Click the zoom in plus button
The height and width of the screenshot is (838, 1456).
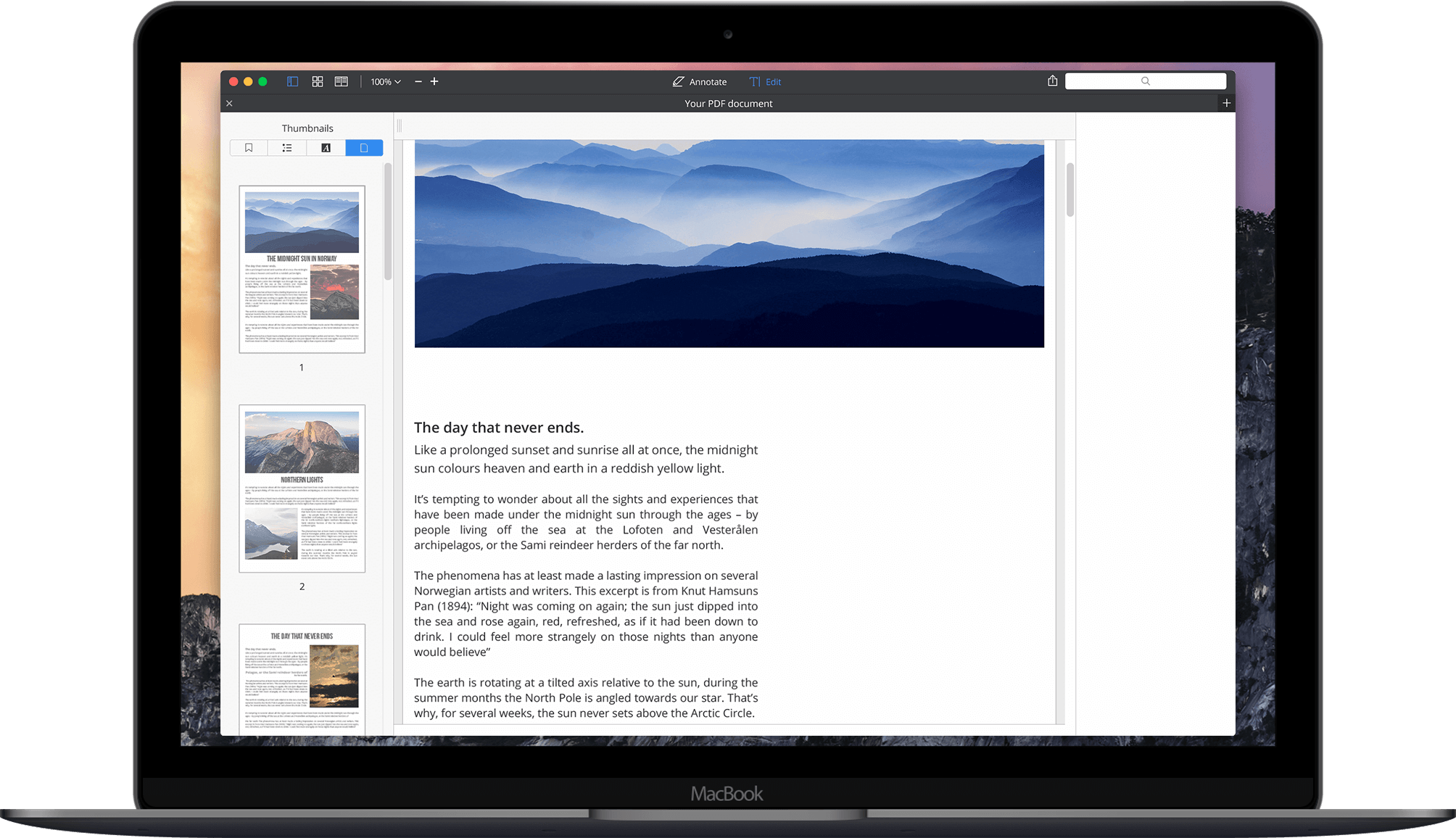coord(434,81)
